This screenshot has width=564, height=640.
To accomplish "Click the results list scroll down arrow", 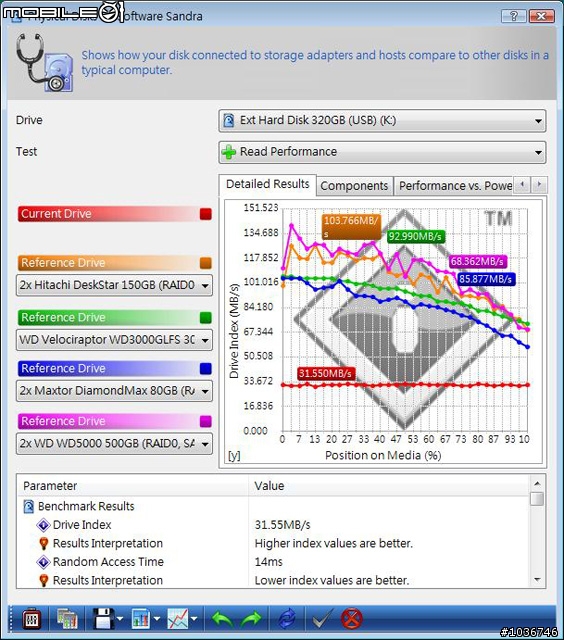I will [x=537, y=580].
